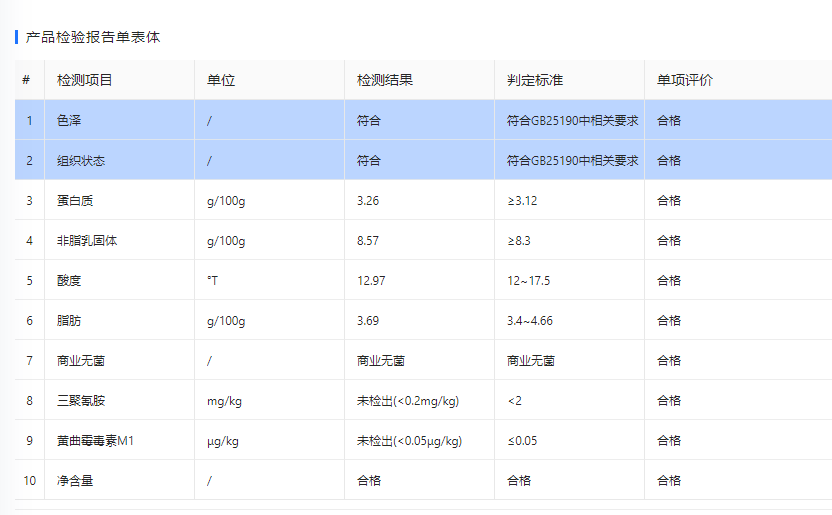Viewport: 832px width, 515px height.
Task: Click the 组织状态 cell in row 2
Action: coord(81,160)
